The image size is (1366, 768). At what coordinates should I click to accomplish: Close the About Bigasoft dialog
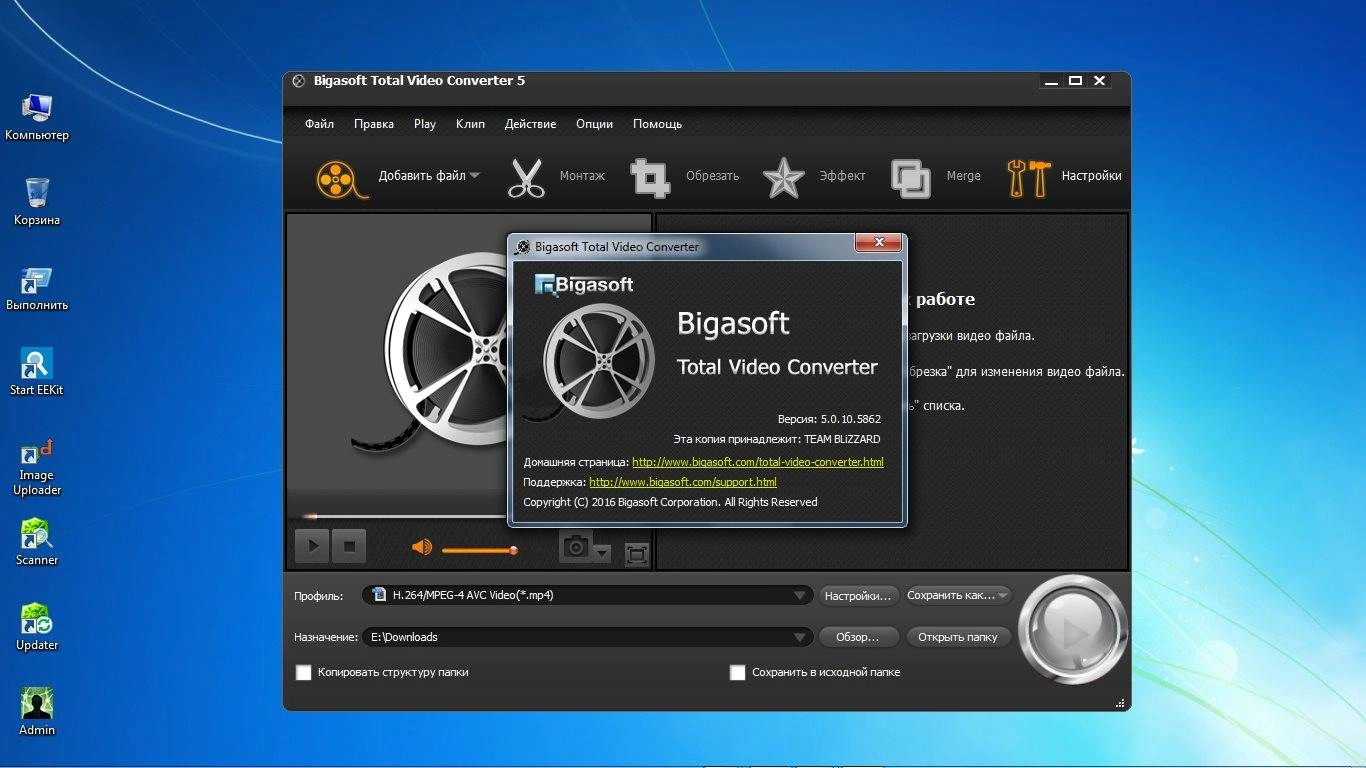click(x=880, y=242)
